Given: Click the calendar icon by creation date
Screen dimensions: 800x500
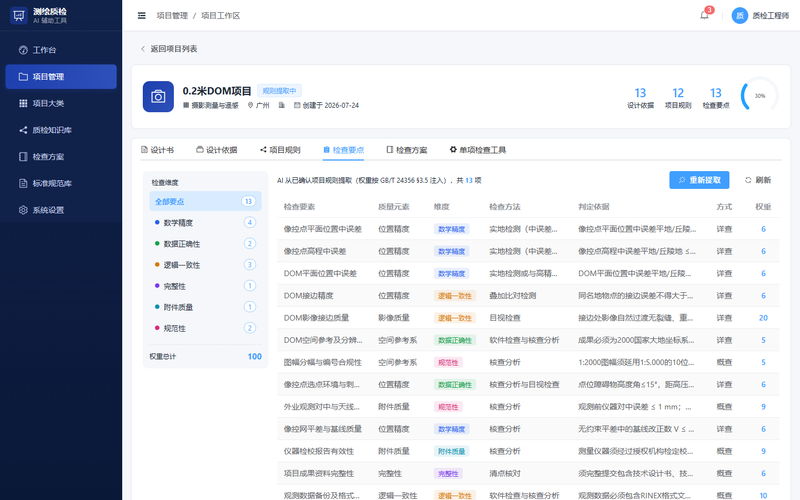Looking at the screenshot, I should pos(297,105).
